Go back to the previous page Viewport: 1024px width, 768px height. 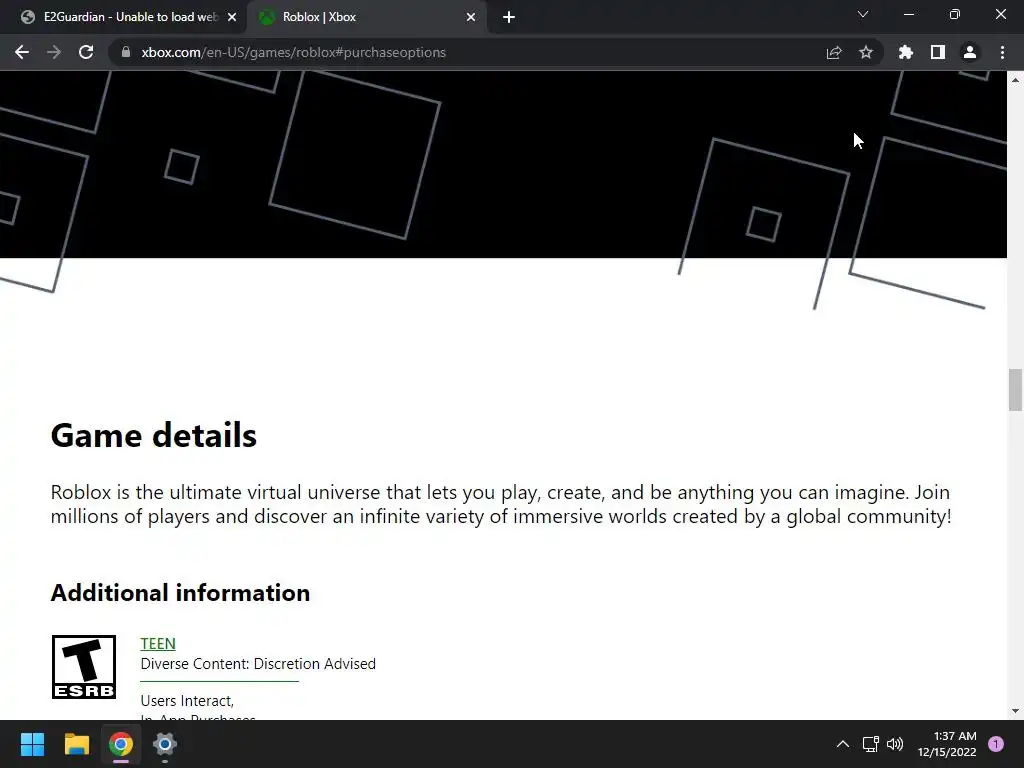pos(22,52)
